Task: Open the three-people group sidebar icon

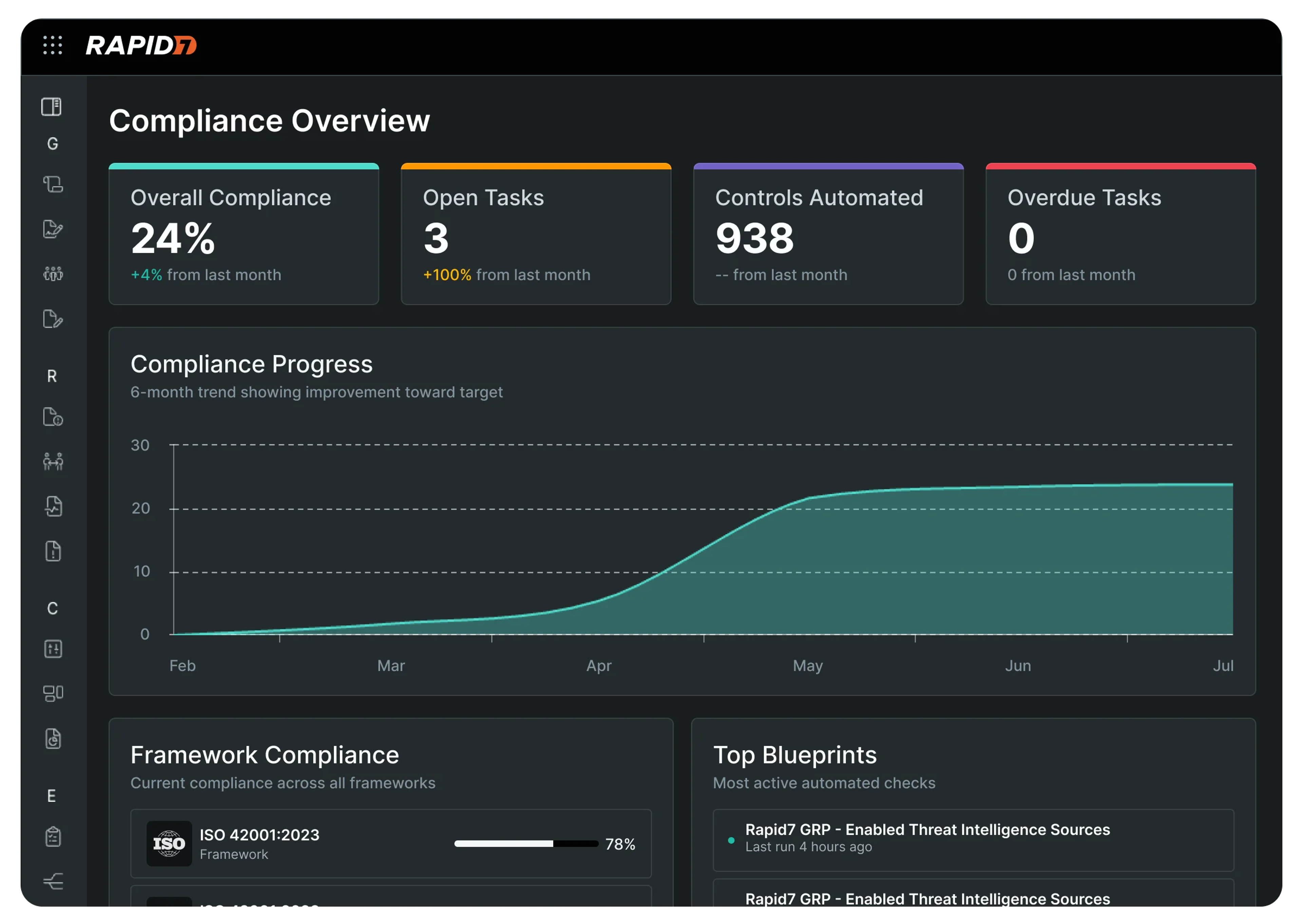Action: tap(52, 274)
